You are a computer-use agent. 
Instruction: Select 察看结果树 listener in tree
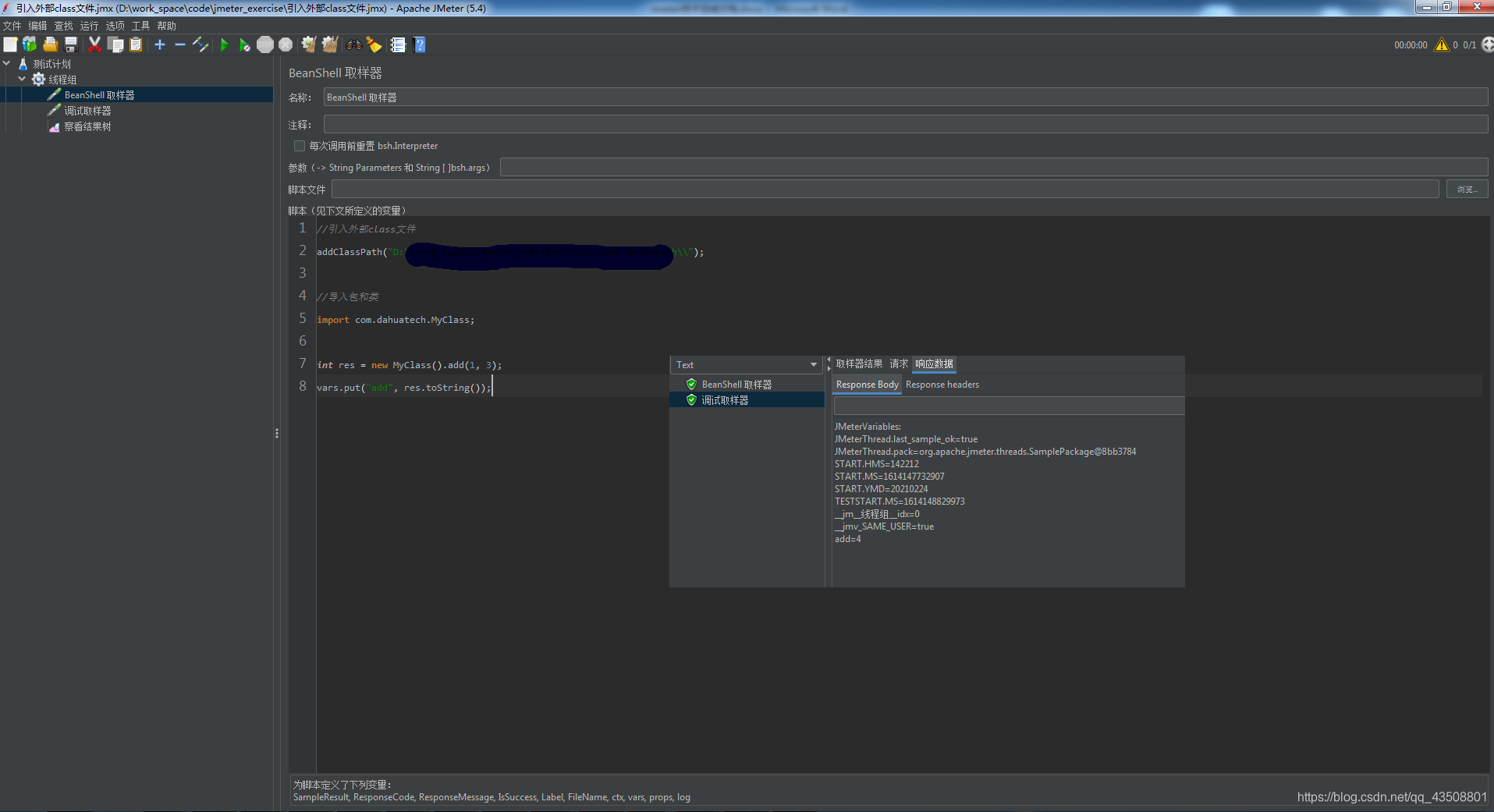point(87,126)
